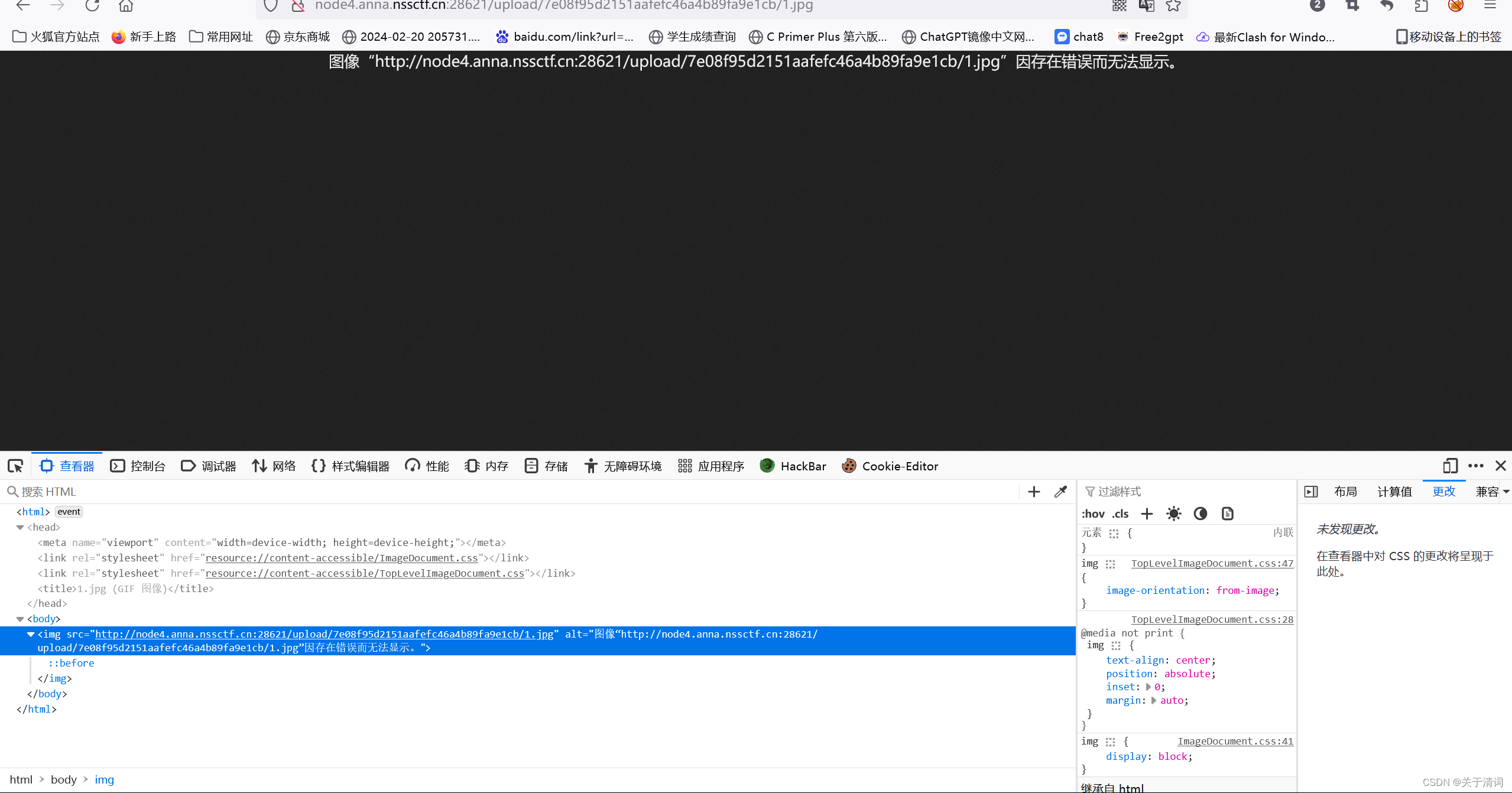The height and width of the screenshot is (793, 1512).
Task: Toggle print media simulation
Action: pos(1228,513)
